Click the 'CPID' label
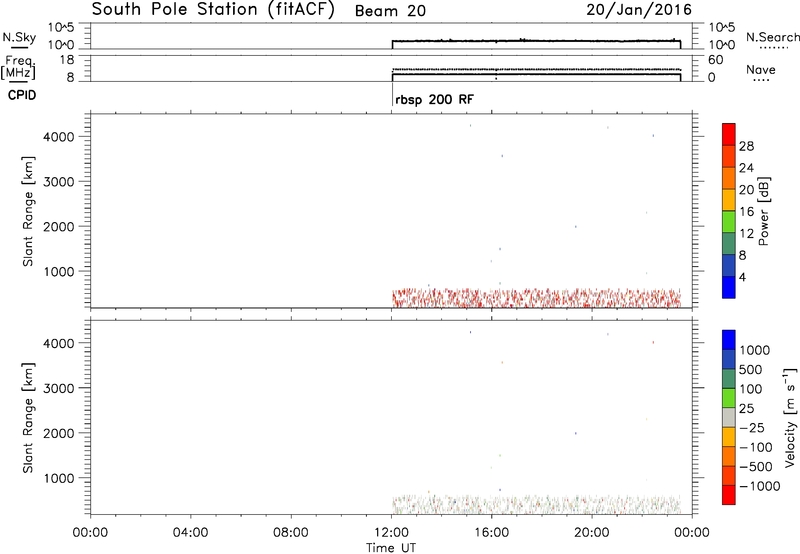This screenshot has width=800, height=554. (22, 95)
